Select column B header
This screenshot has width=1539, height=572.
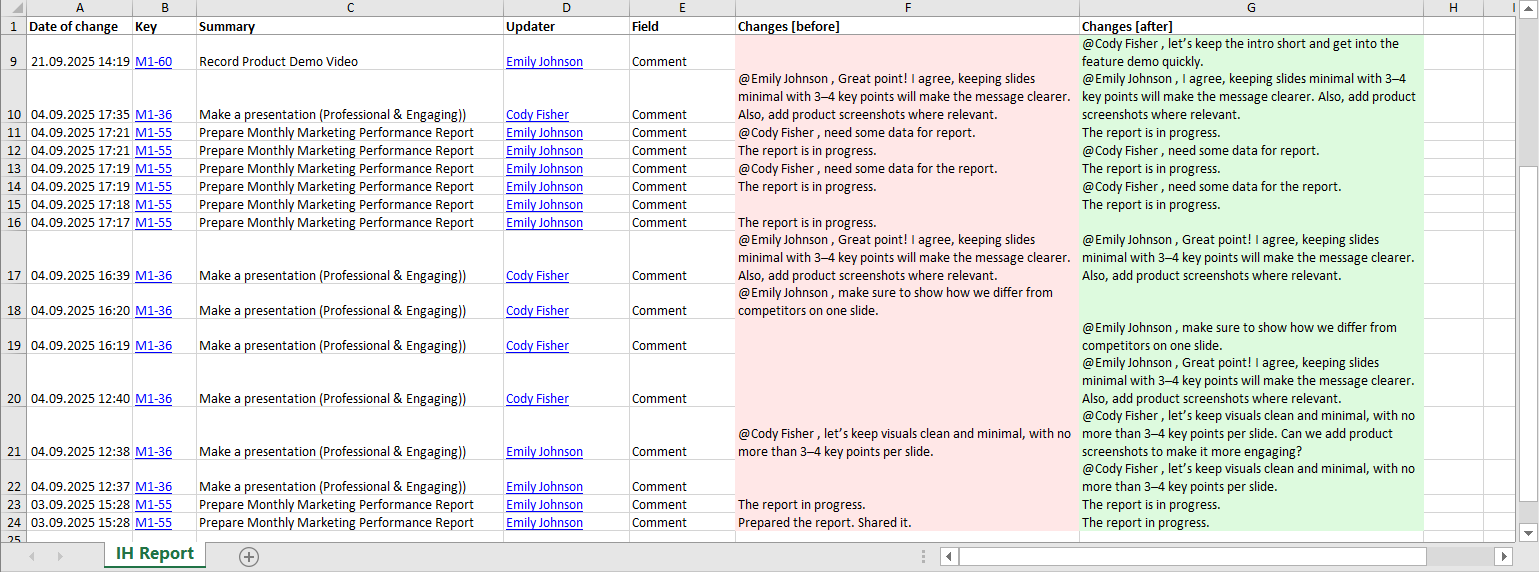pos(164,8)
